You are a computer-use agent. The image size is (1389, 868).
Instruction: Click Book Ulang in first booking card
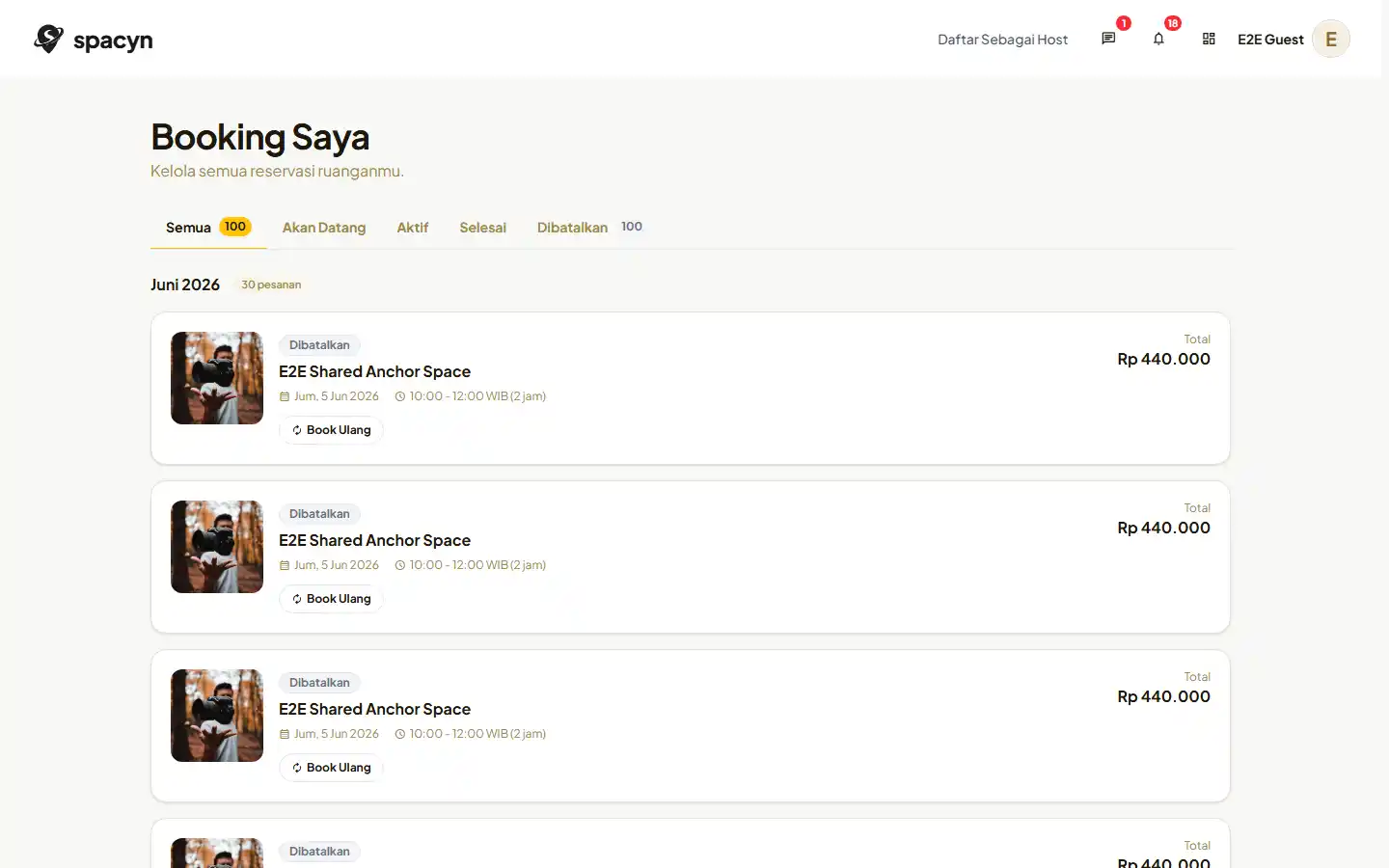point(331,430)
